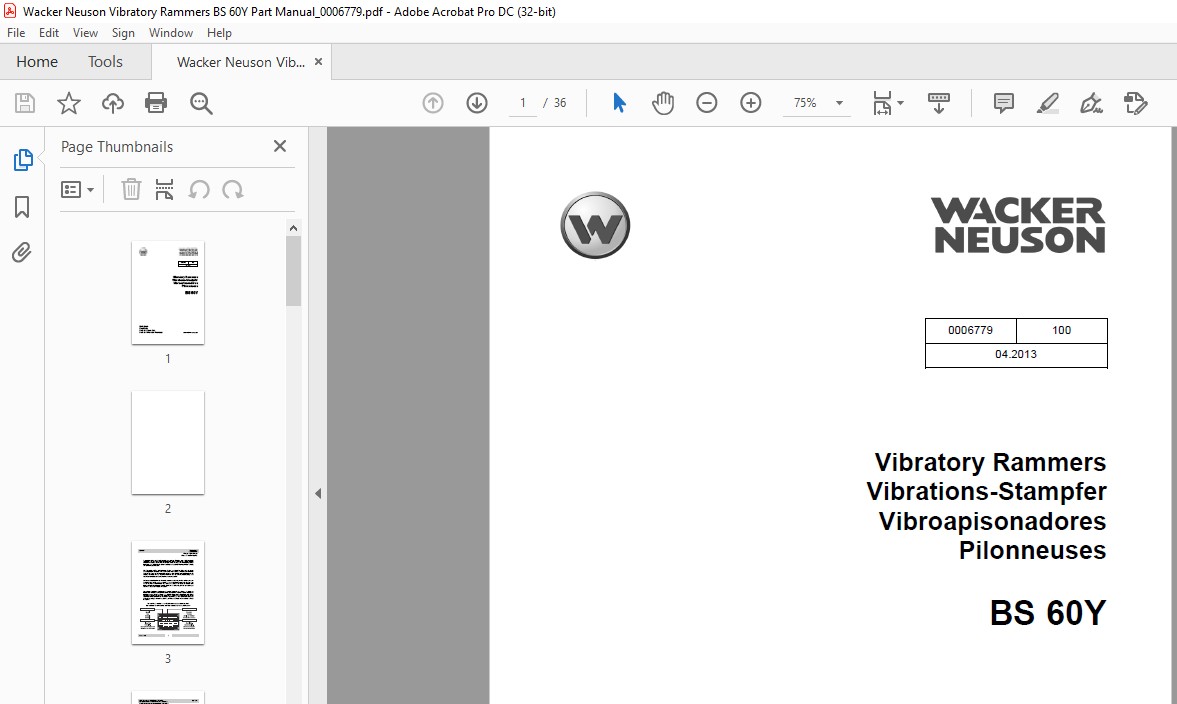Open the View menu
Viewport: 1177px width, 704px height.
click(85, 33)
